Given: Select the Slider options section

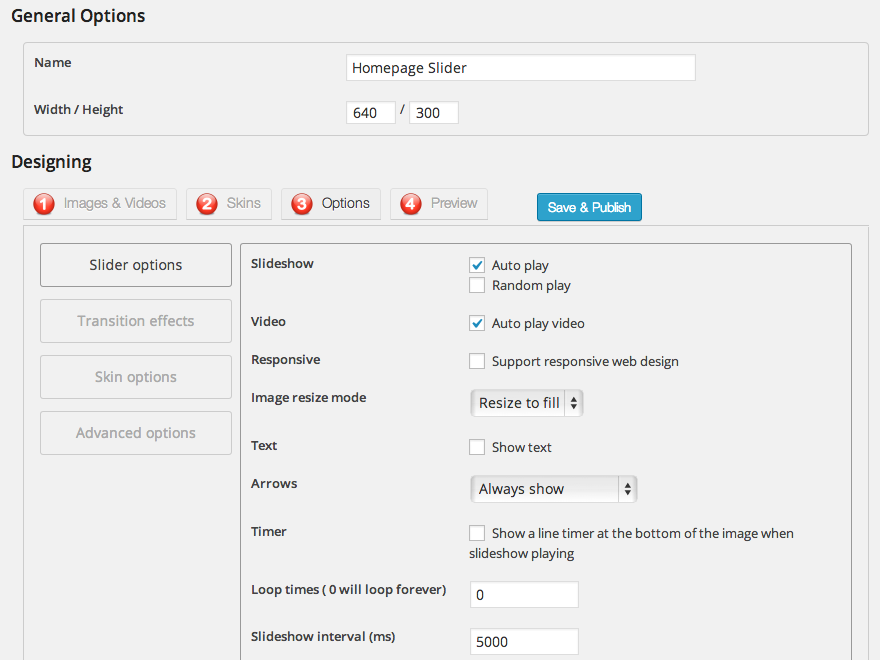Looking at the screenshot, I should (136, 265).
